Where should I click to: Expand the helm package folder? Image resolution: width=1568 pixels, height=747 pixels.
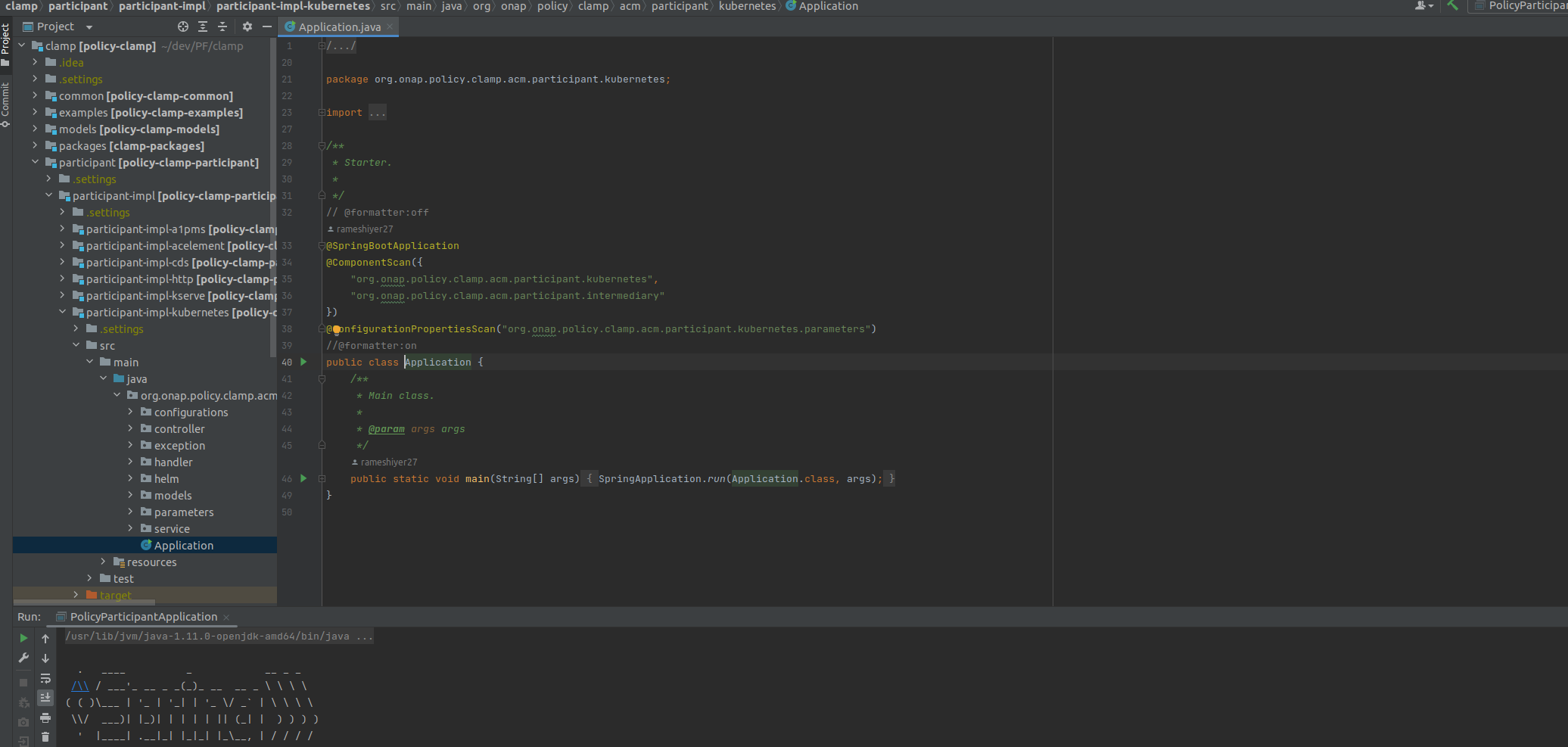click(x=130, y=478)
